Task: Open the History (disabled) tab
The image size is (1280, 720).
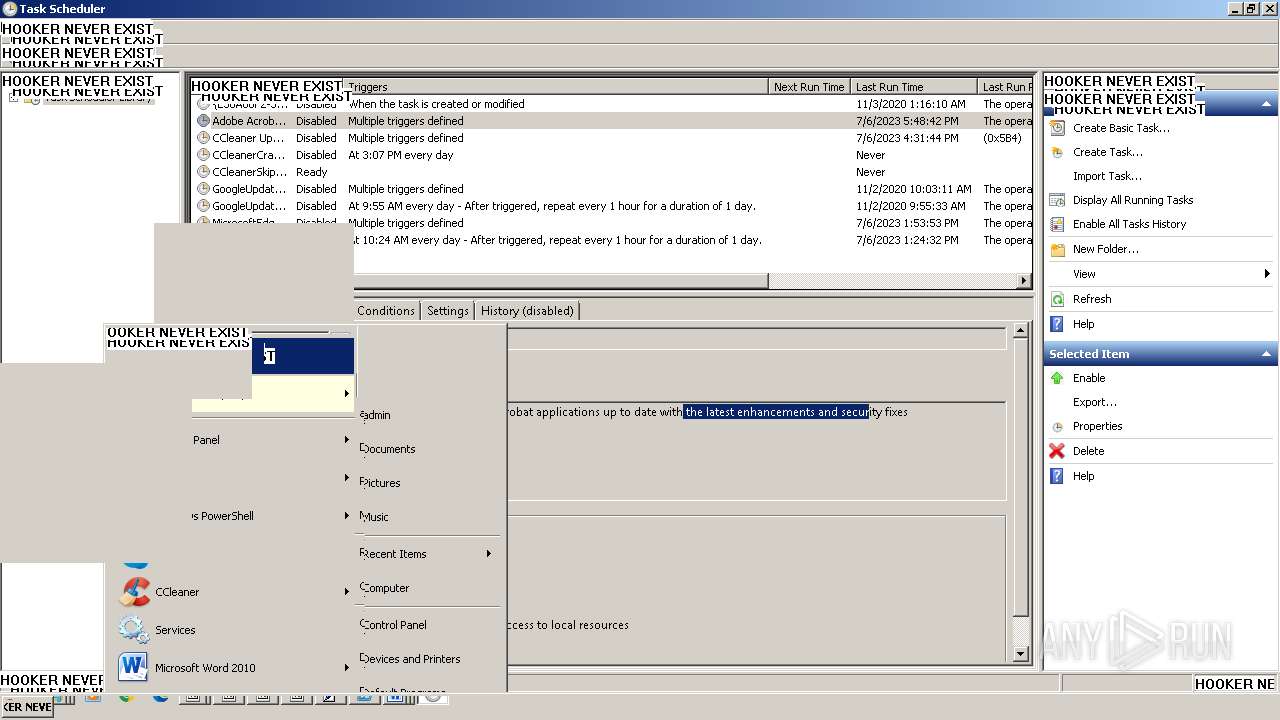Action: coord(527,311)
